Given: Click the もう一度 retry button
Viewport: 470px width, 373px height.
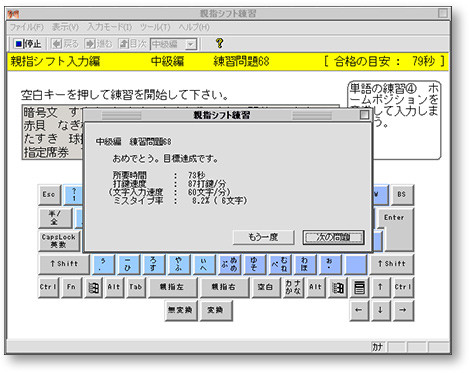Looking at the screenshot, I should point(263,237).
